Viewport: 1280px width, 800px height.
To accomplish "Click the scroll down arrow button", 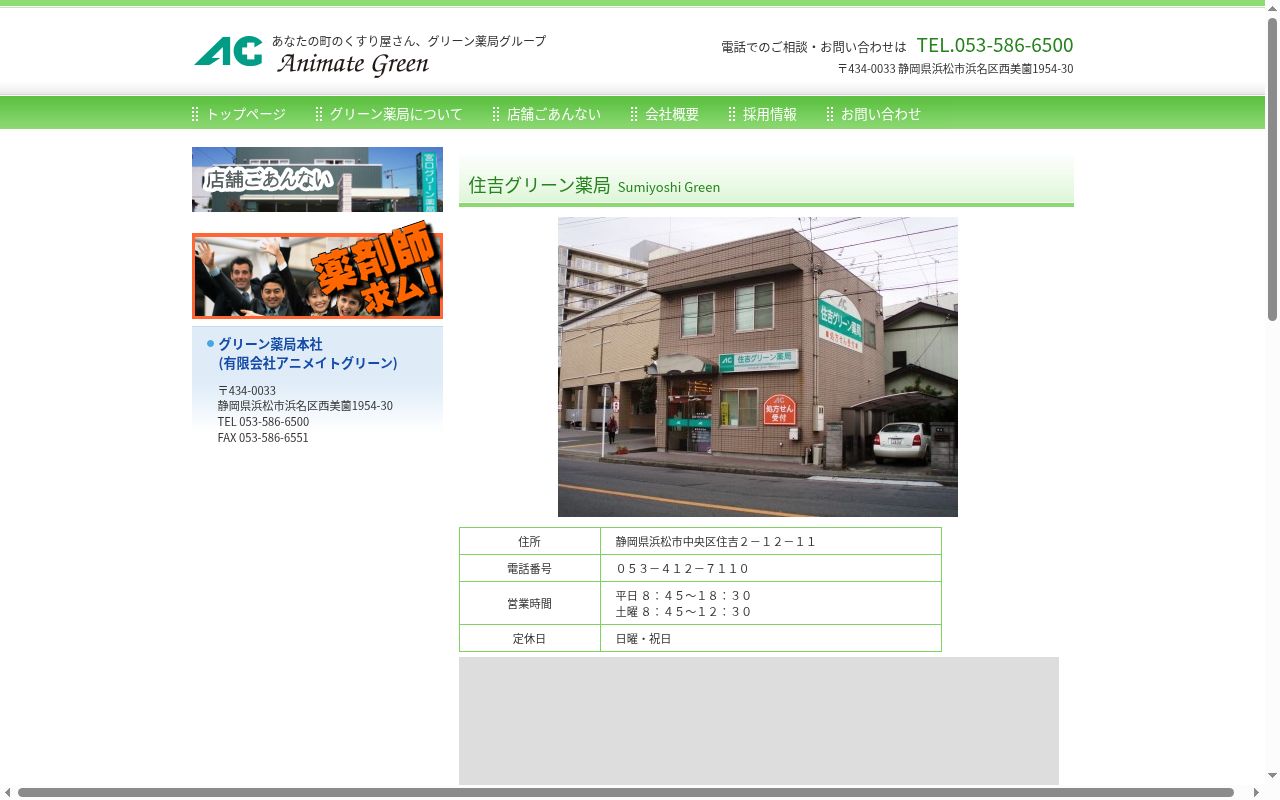I will pos(1272,775).
